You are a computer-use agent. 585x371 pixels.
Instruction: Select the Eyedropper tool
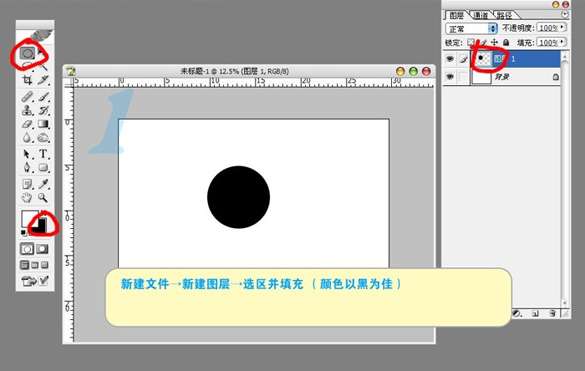(43, 184)
